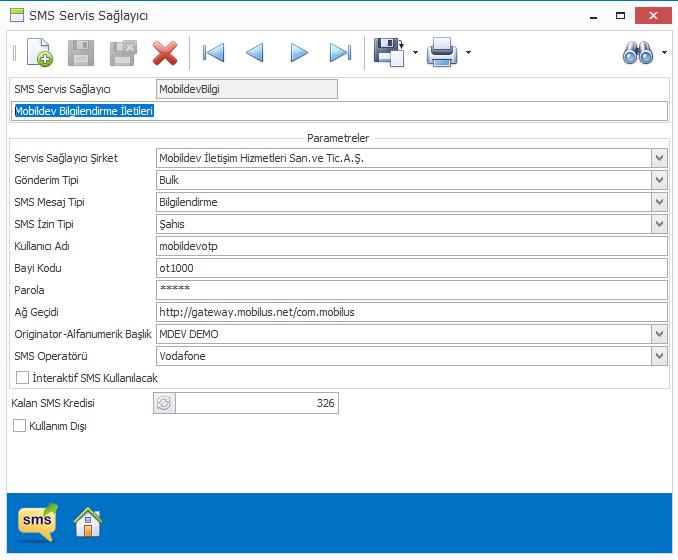The width and height of the screenshot is (678, 560).
Task: Click the home icon in the blue bar
Action: coord(88,522)
